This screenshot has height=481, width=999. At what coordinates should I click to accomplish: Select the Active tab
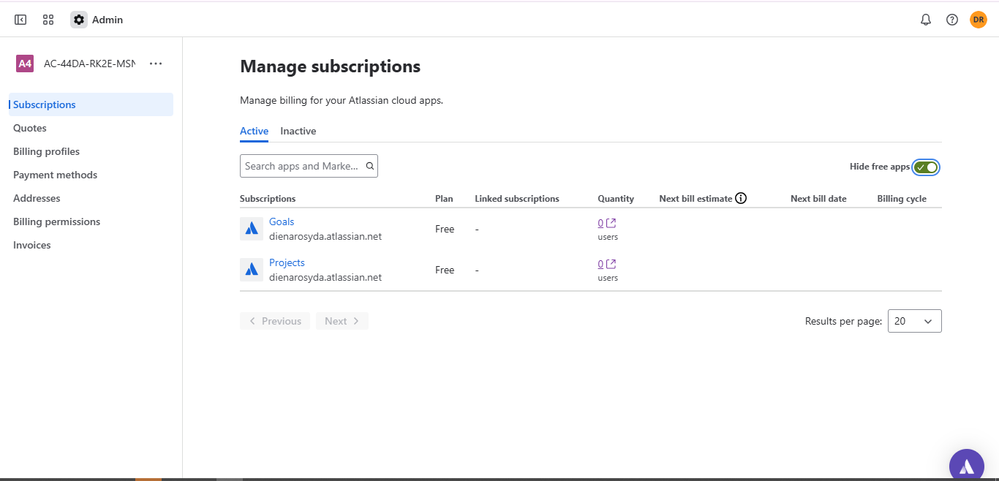tap(254, 131)
